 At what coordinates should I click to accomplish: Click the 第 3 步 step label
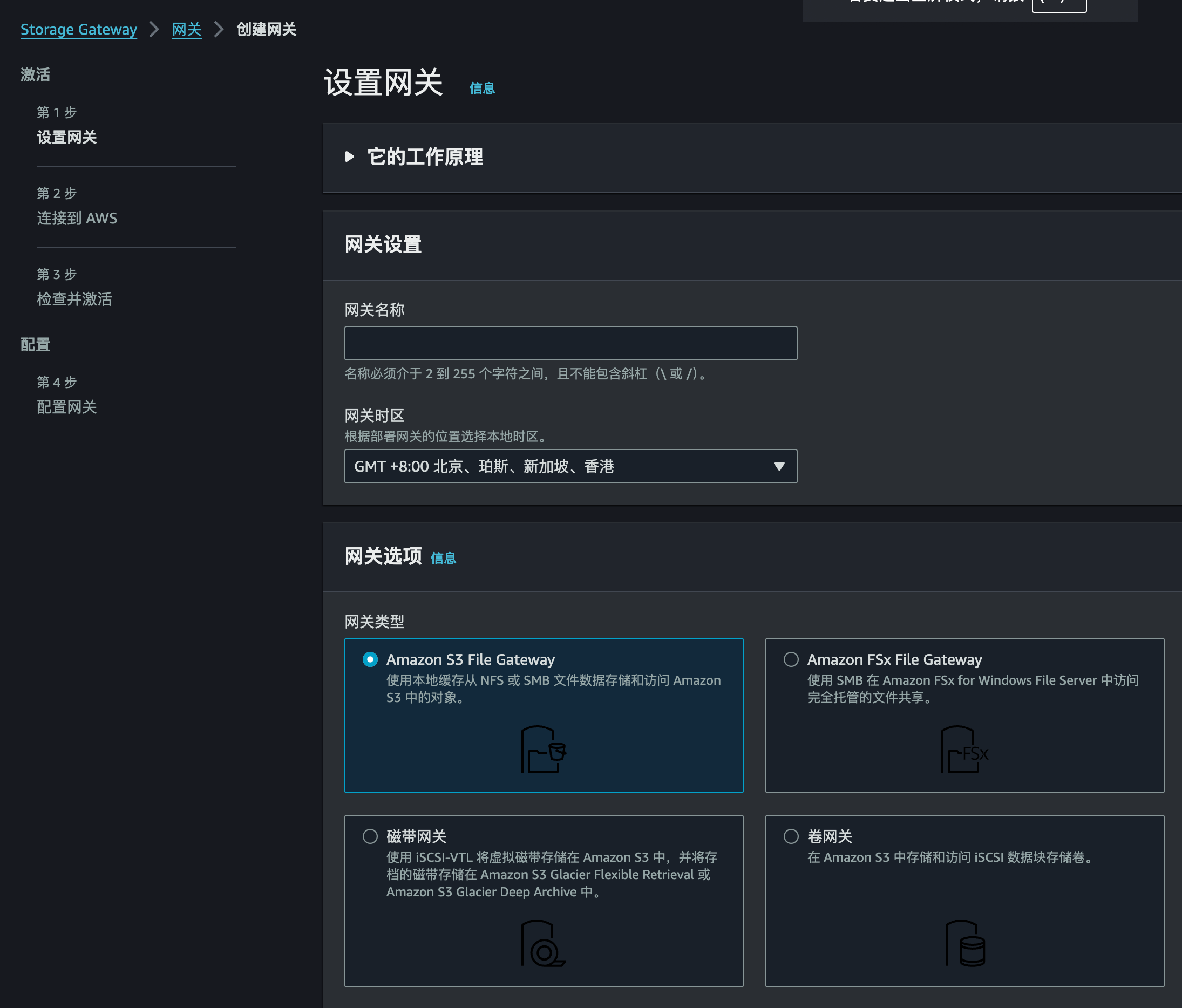coord(57,274)
